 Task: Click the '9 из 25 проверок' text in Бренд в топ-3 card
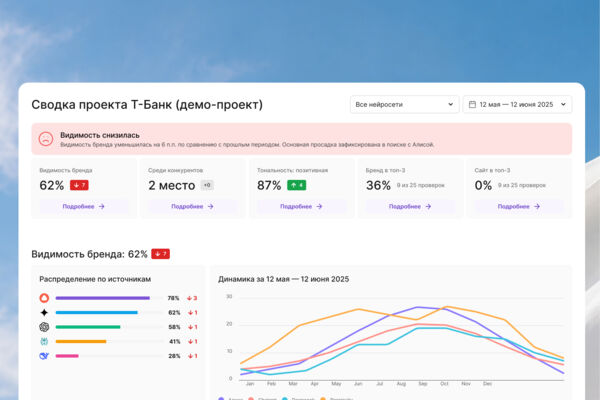pyautogui.click(x=421, y=185)
